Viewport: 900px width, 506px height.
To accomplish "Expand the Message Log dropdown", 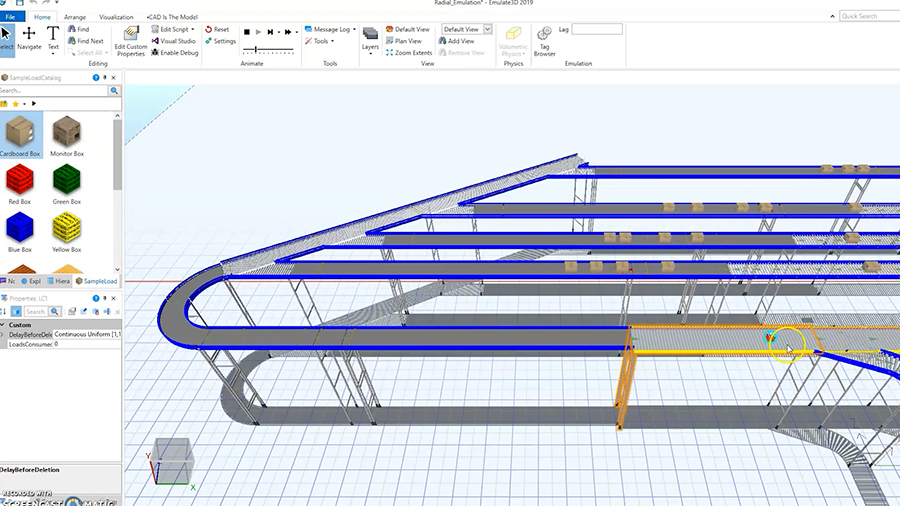I will pyautogui.click(x=355, y=29).
